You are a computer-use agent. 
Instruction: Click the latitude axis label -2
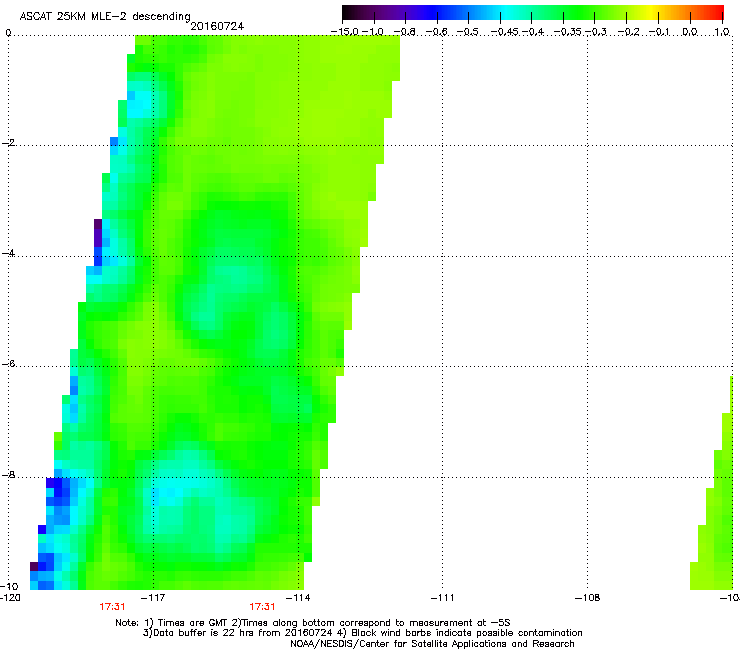(8, 143)
